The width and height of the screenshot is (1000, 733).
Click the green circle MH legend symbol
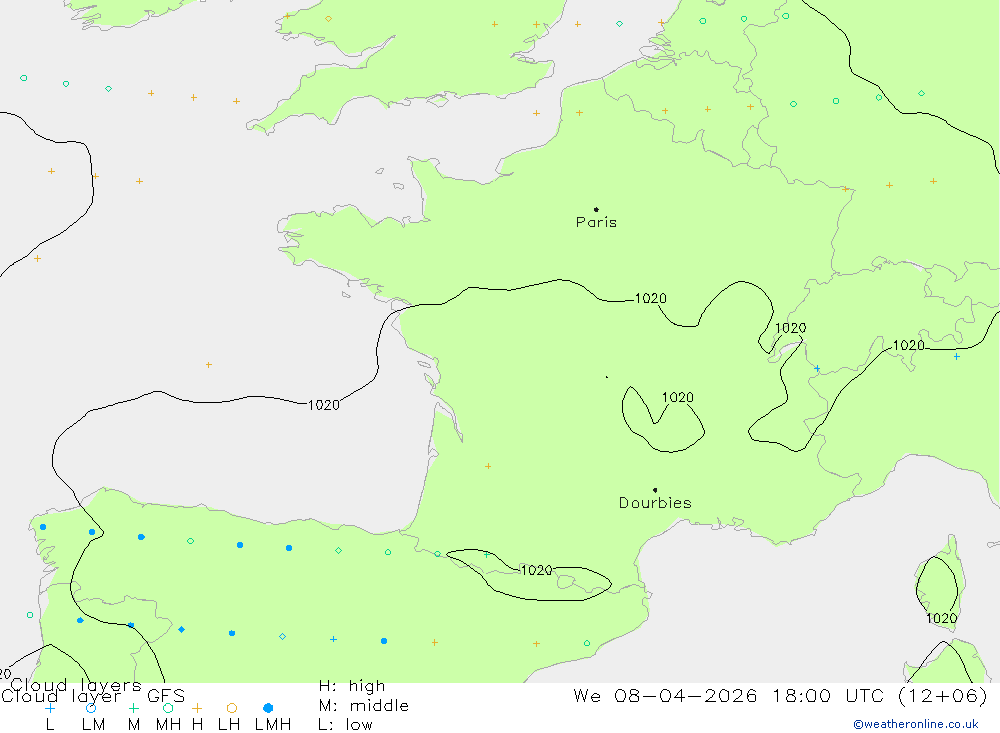tap(168, 708)
